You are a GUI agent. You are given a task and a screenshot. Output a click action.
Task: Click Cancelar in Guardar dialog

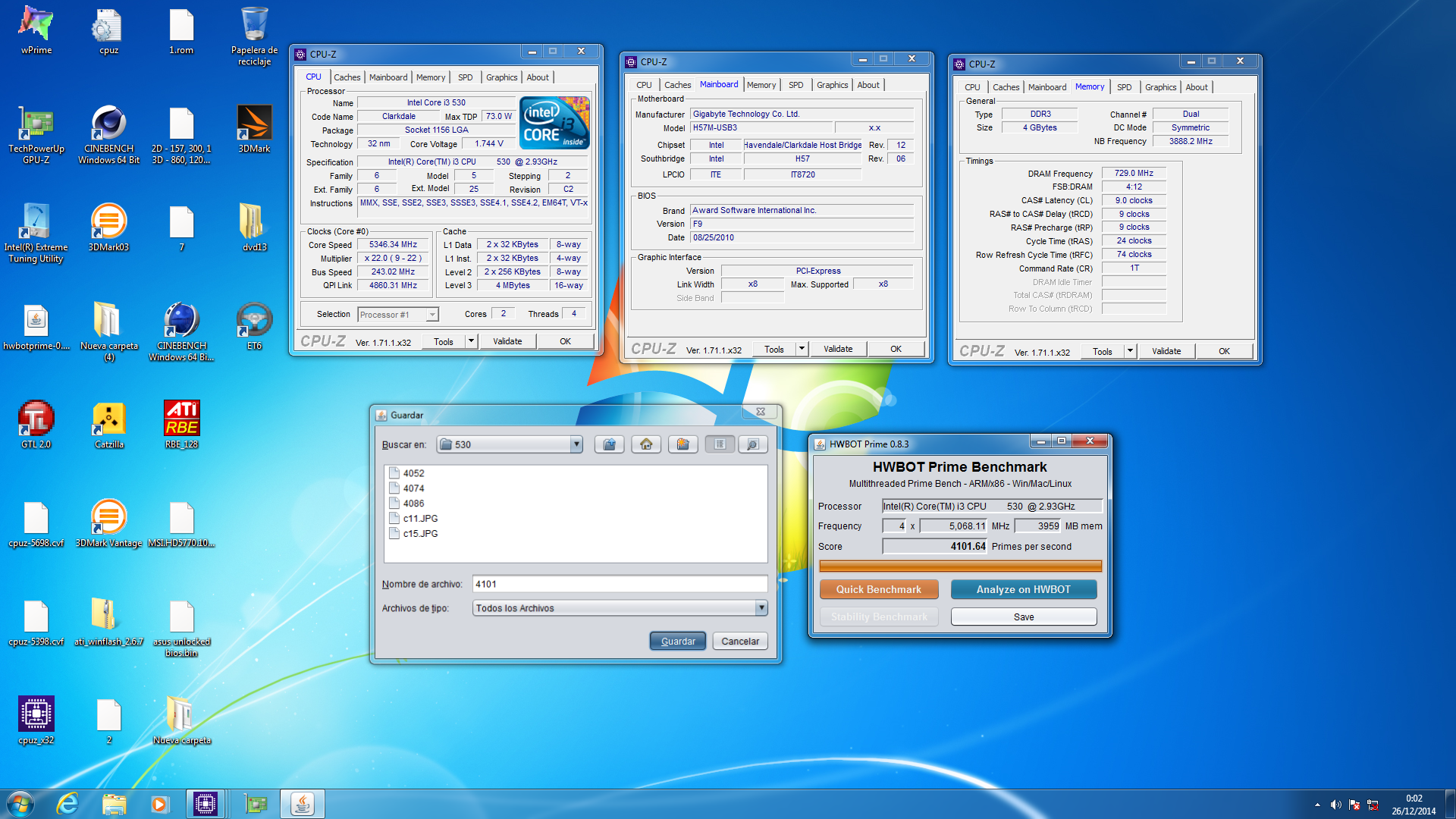(x=740, y=641)
